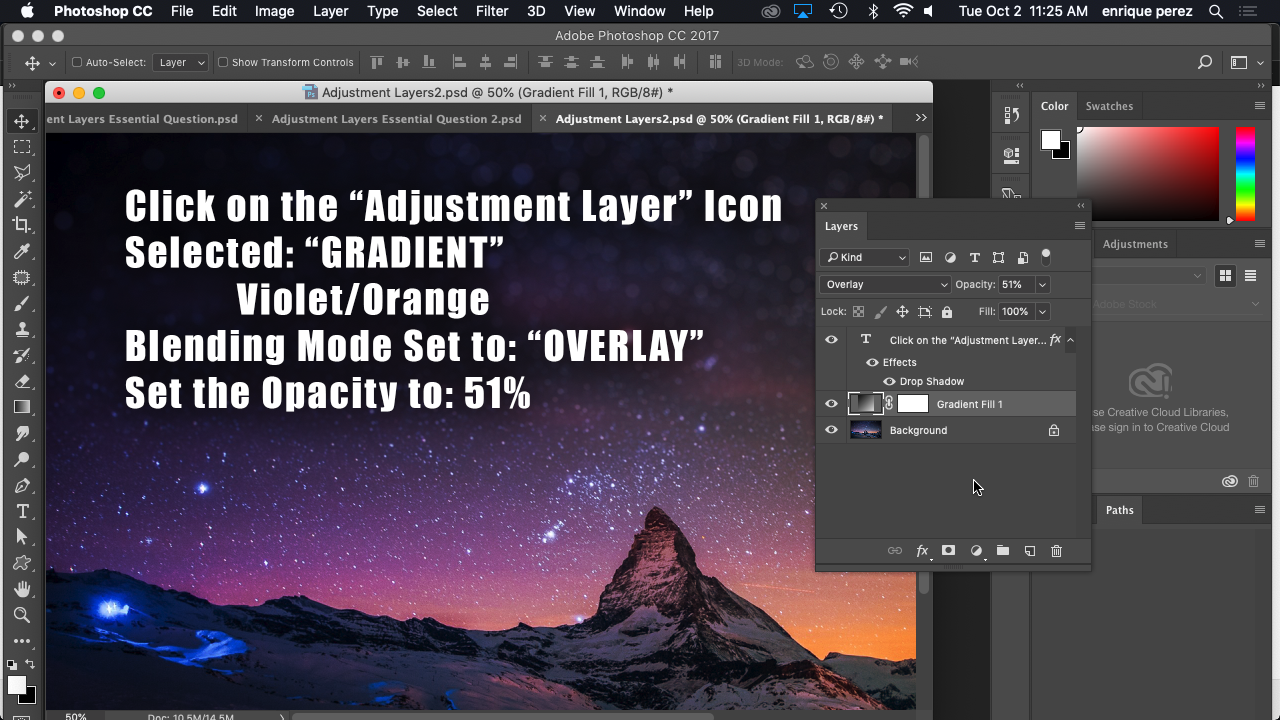Filter layers by shape layers icon

pyautogui.click(x=998, y=257)
